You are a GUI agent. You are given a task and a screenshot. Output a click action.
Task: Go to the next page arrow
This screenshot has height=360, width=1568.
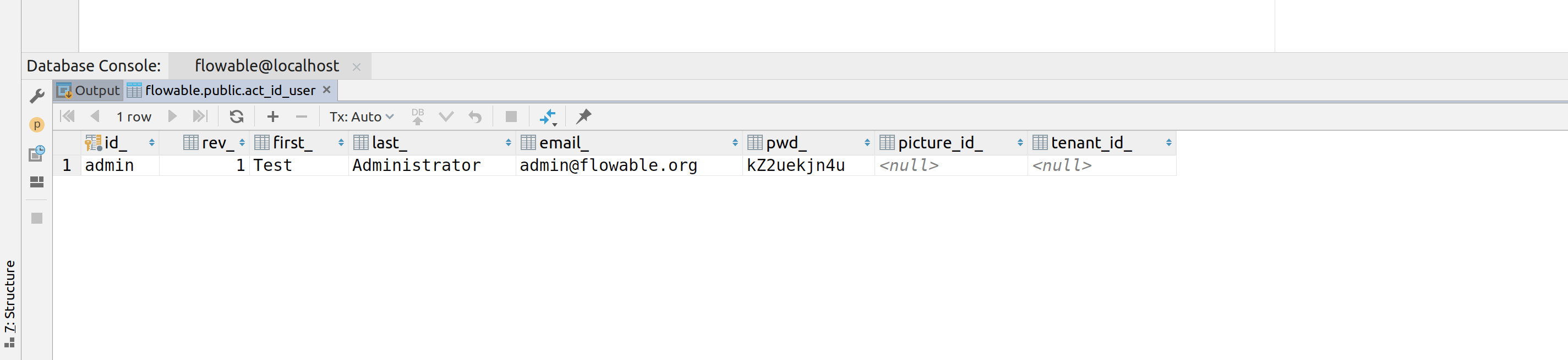click(172, 116)
